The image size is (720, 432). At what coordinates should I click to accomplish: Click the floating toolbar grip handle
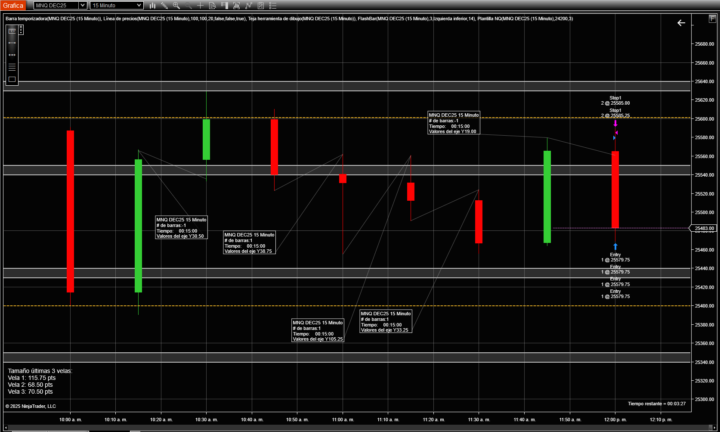(x=21, y=30)
